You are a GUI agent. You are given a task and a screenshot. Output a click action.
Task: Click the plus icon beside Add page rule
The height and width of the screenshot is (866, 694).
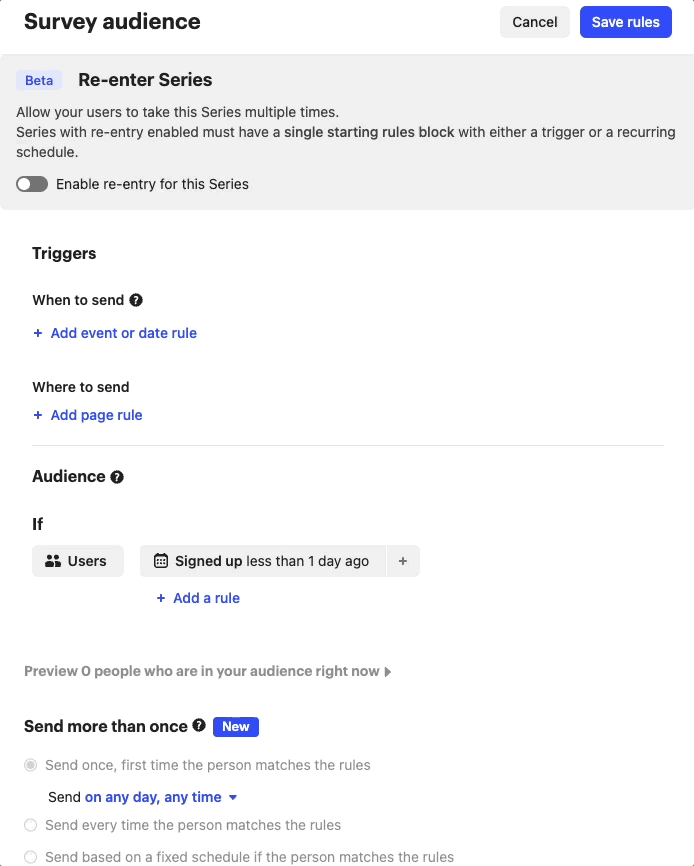(x=38, y=415)
